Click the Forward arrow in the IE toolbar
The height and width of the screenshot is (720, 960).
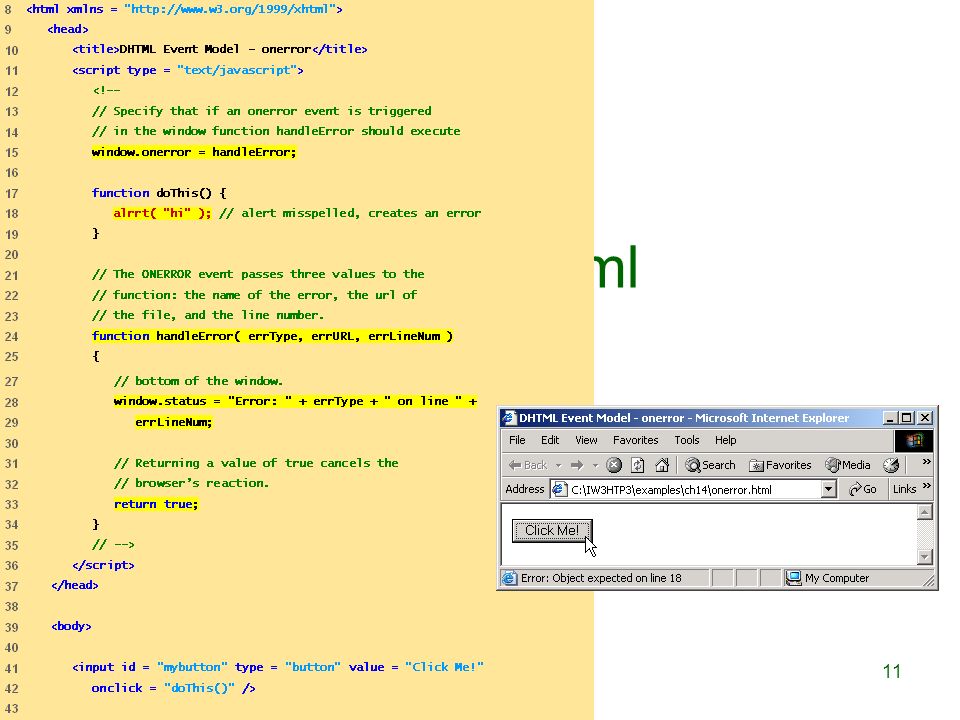pyautogui.click(x=577, y=465)
